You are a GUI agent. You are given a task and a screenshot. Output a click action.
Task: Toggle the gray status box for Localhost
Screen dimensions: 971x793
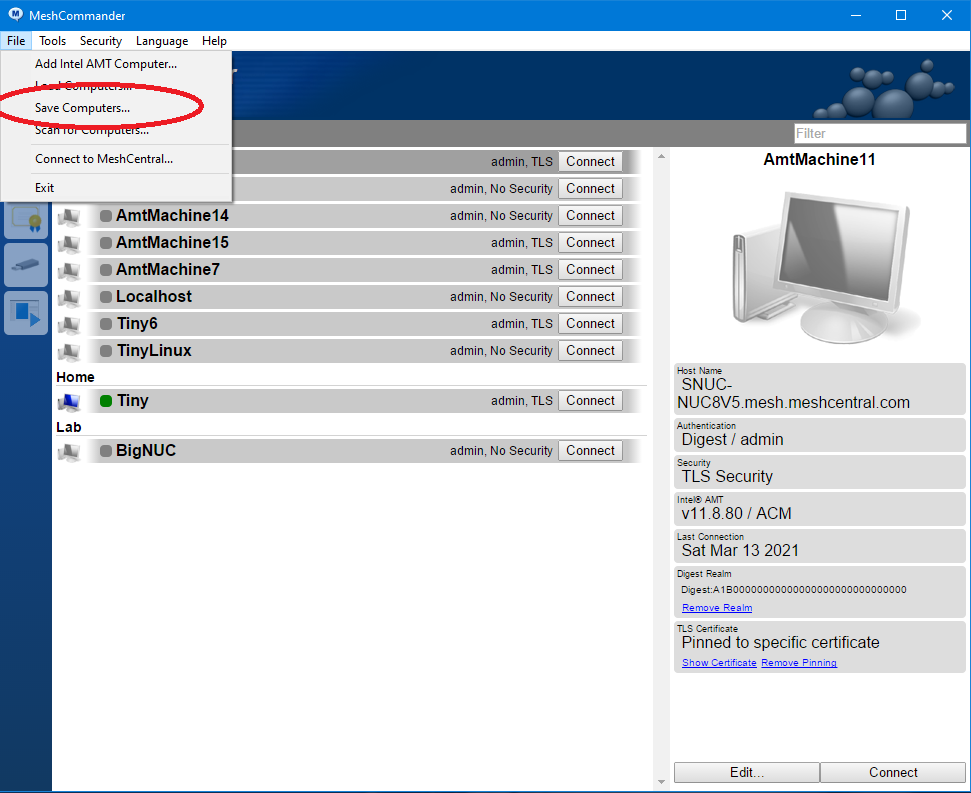point(106,297)
